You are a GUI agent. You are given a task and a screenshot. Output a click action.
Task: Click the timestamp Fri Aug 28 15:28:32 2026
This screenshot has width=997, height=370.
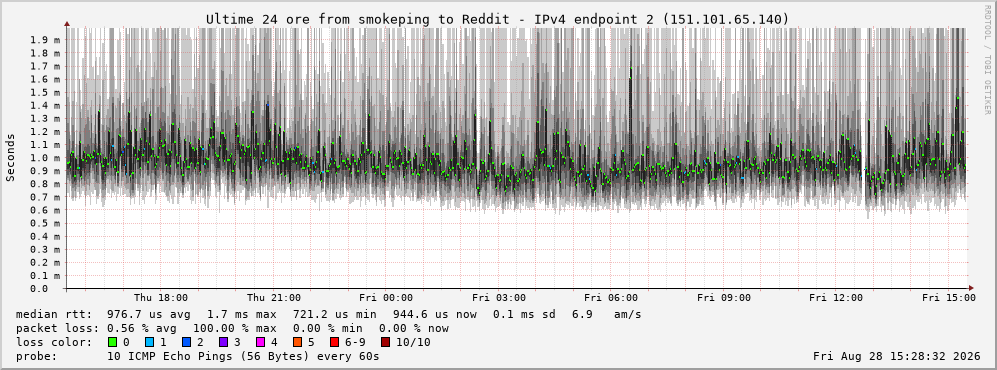click(897, 357)
